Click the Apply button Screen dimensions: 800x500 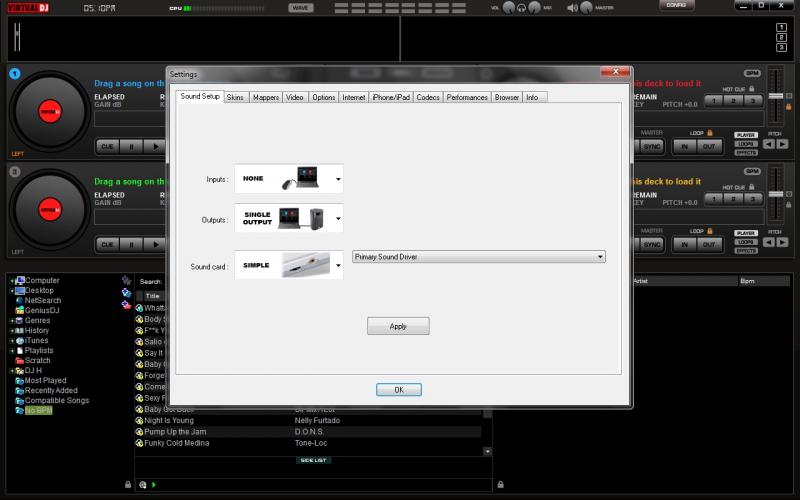point(398,326)
